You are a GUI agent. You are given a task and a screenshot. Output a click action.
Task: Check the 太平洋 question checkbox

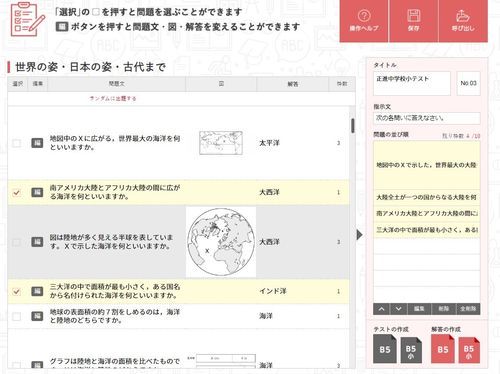pyautogui.click(x=16, y=143)
